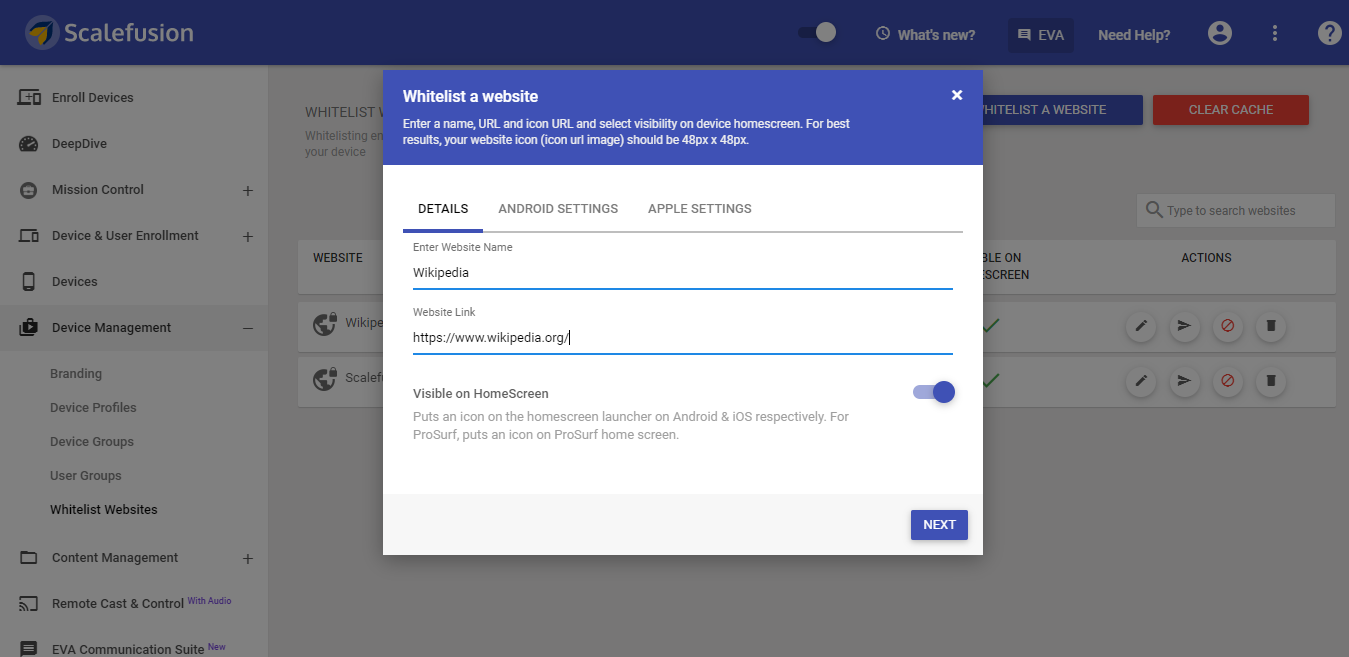
Task: Open the Branding submenu item
Action: 76,374
